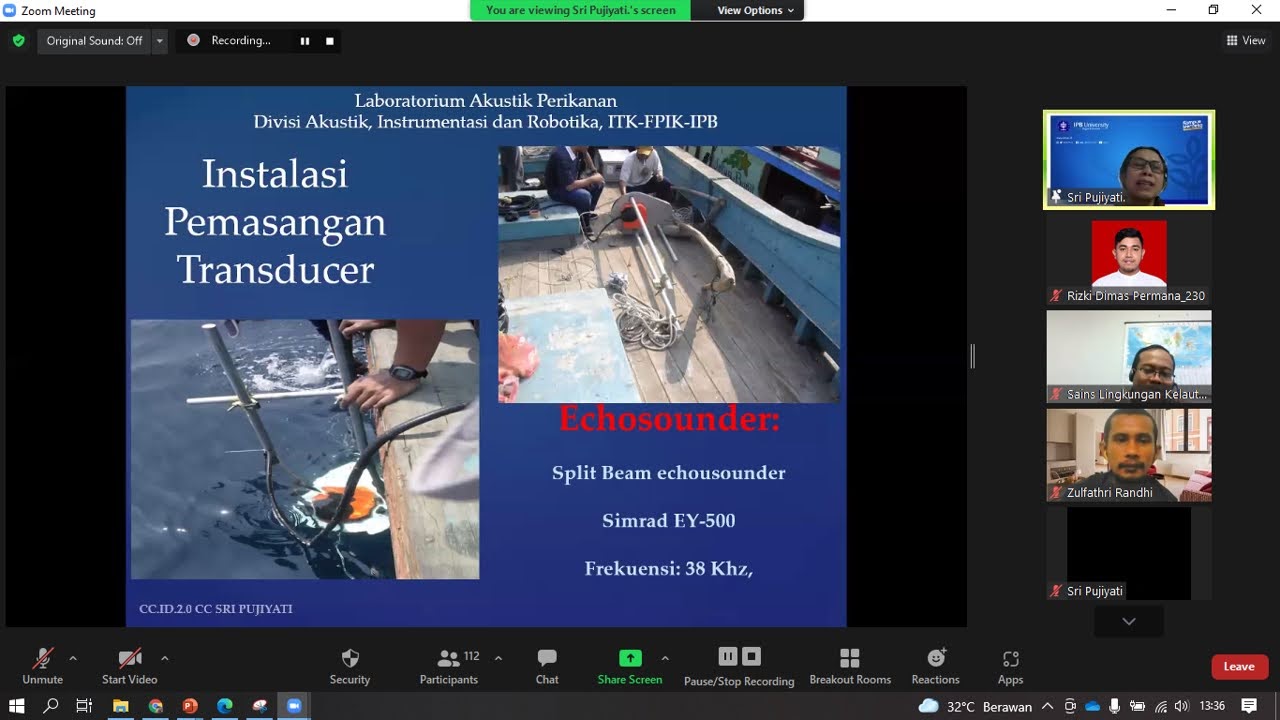The height and width of the screenshot is (720, 1280).
Task: Click the red recording indicator dot
Action: 193,41
